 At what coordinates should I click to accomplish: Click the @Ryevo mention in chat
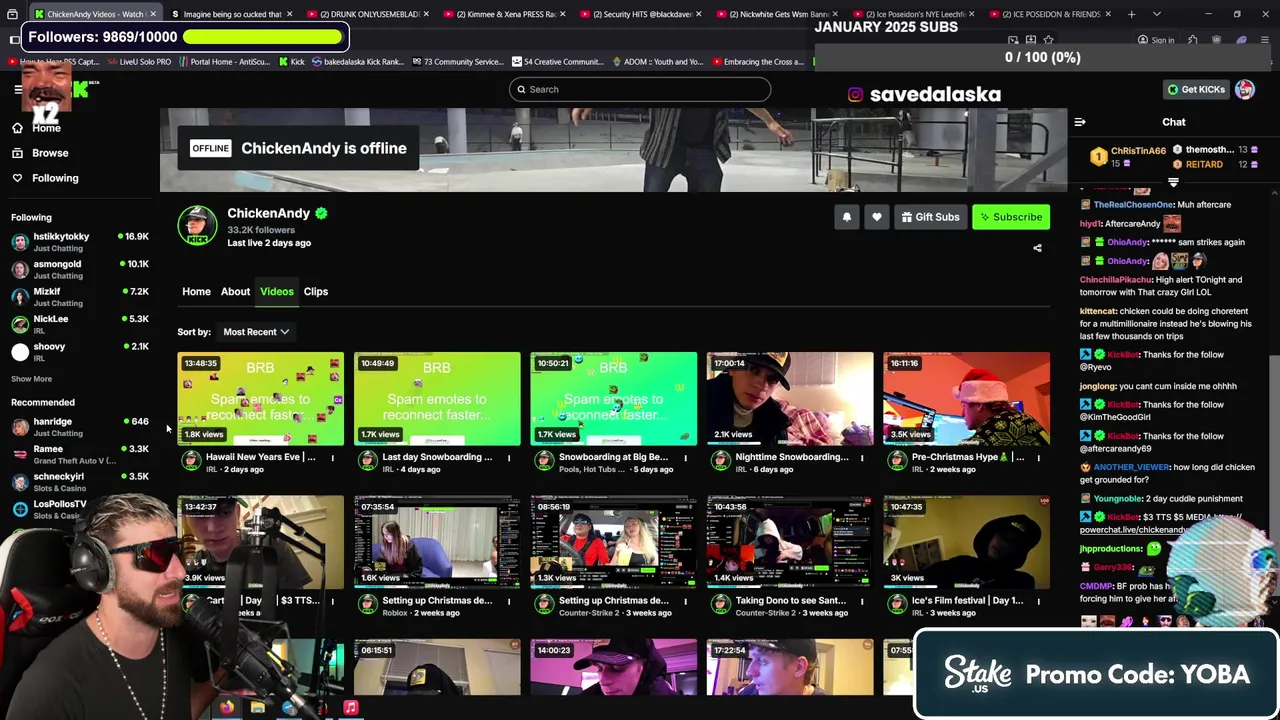(x=1096, y=367)
